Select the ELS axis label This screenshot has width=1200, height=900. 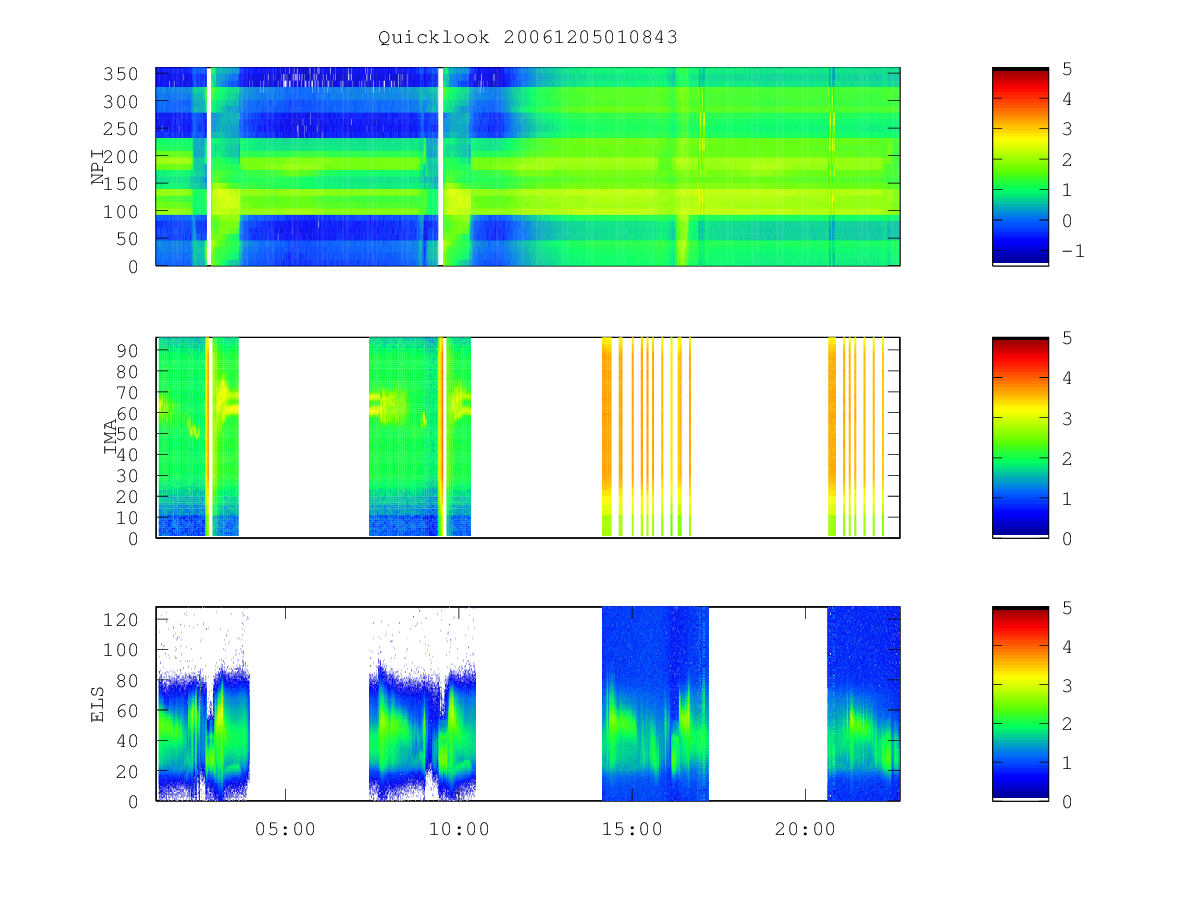[98, 704]
